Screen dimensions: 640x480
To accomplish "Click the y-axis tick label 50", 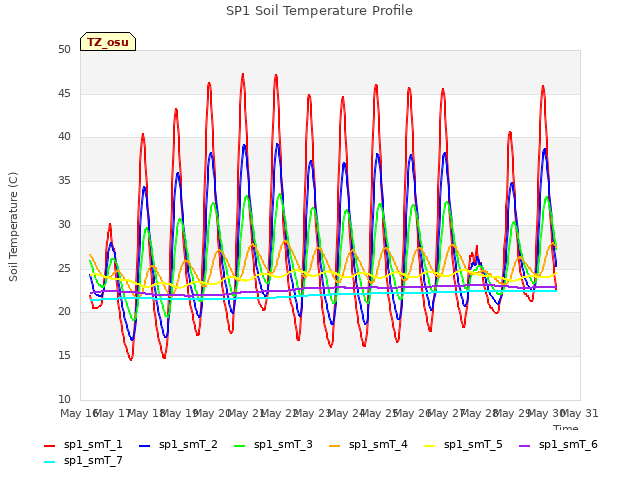I will click(x=64, y=50).
